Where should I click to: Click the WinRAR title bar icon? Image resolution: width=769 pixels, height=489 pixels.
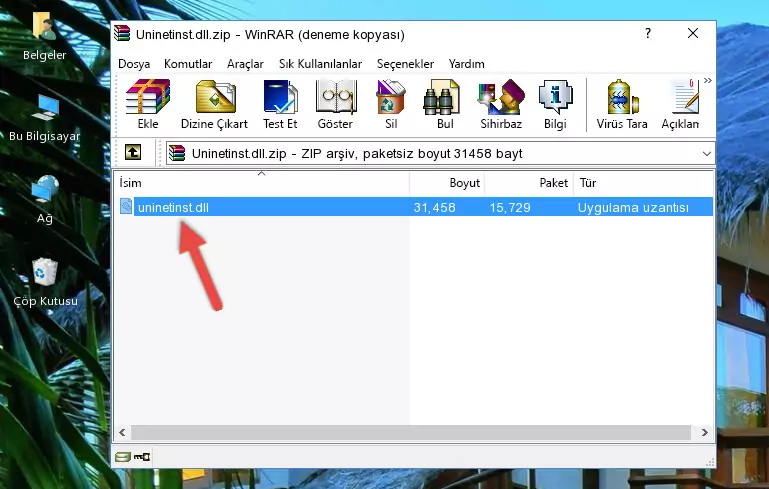[x=122, y=33]
